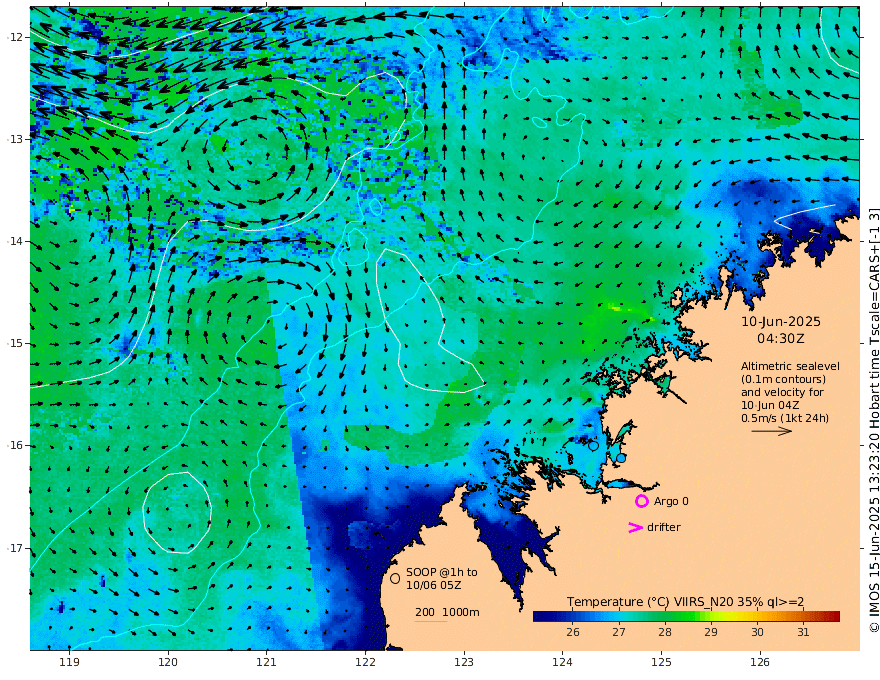Click the '10-Jun-2025' date label
Image resolution: width=880 pixels, height=680 pixels.
(781, 322)
